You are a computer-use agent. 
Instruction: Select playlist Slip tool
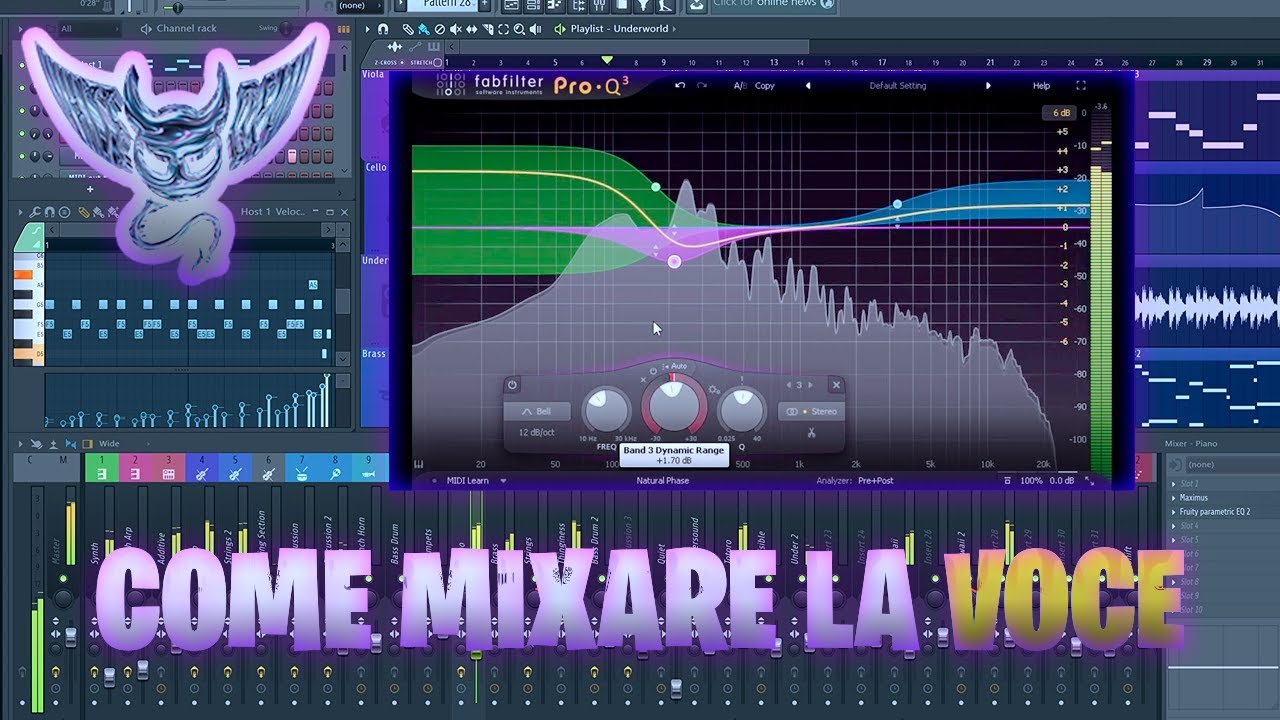[x=472, y=29]
